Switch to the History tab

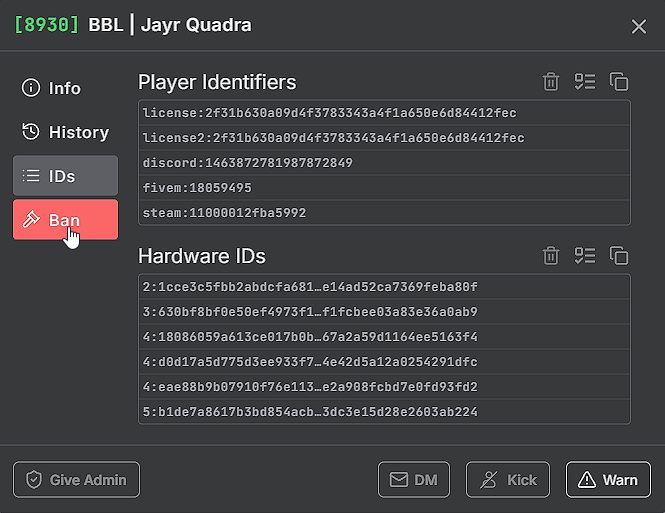pos(65,132)
